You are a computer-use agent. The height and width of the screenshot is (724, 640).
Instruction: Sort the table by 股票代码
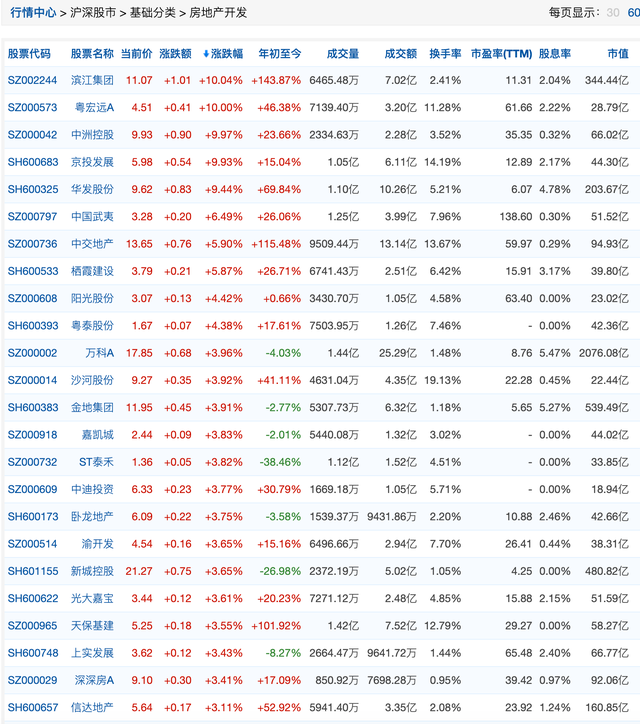coord(29,54)
